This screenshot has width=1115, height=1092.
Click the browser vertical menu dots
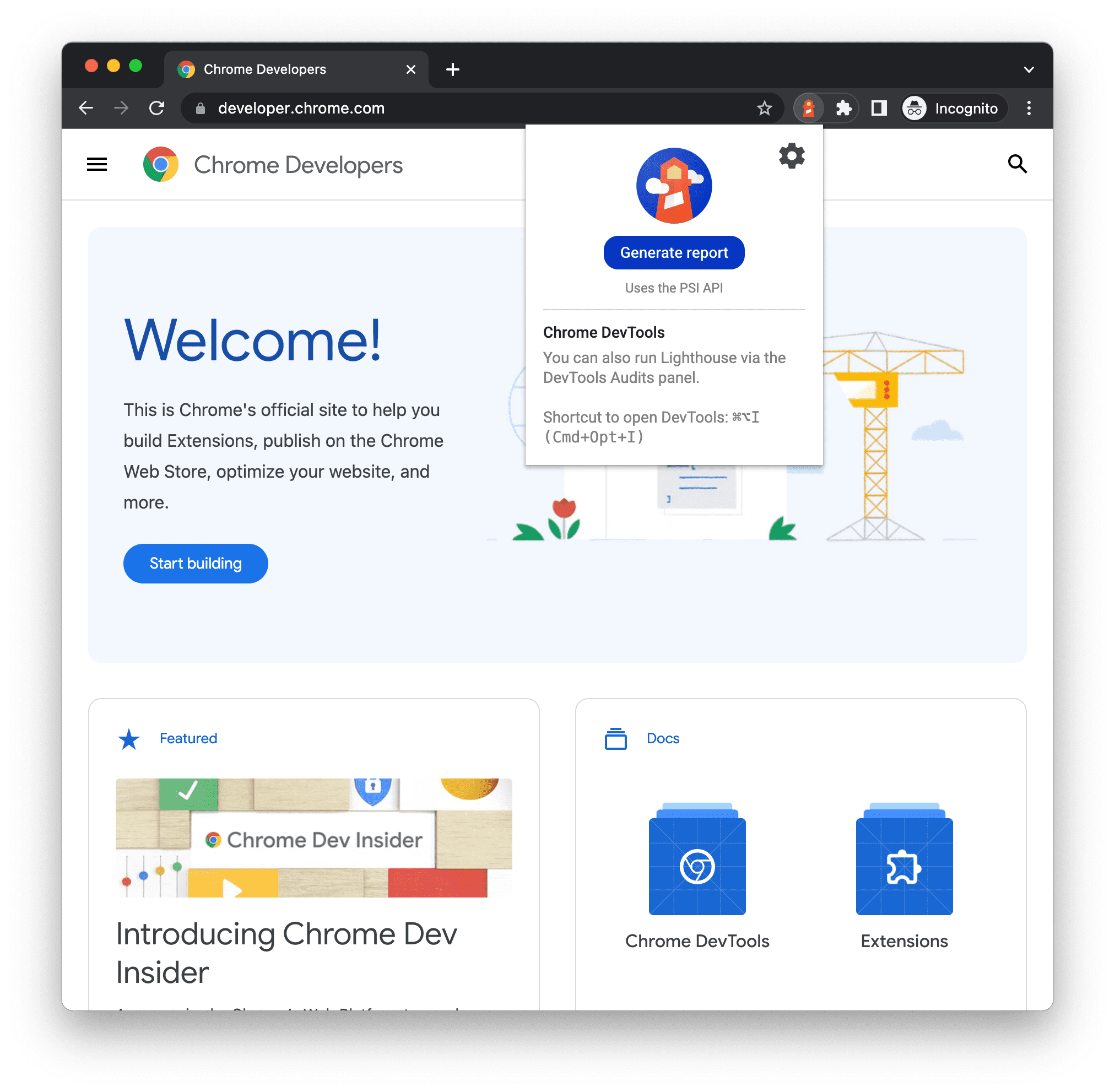click(1028, 109)
